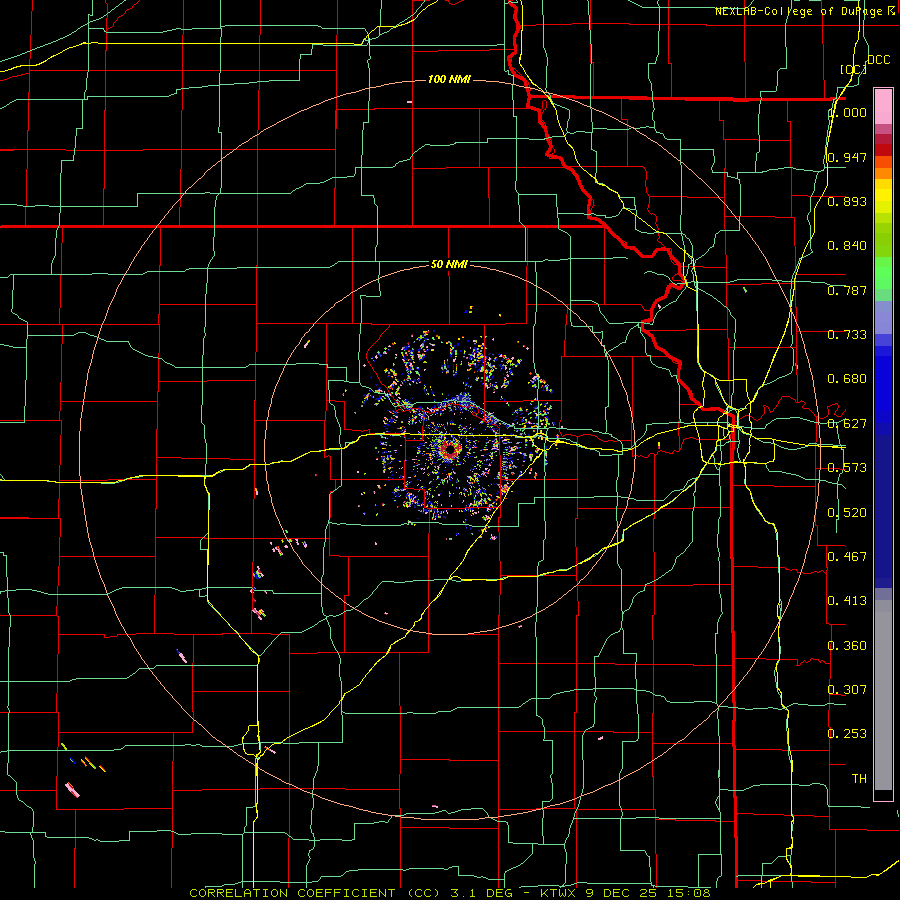Click the TH label at the scale bottom
This screenshot has height=900, width=900.
859,778
